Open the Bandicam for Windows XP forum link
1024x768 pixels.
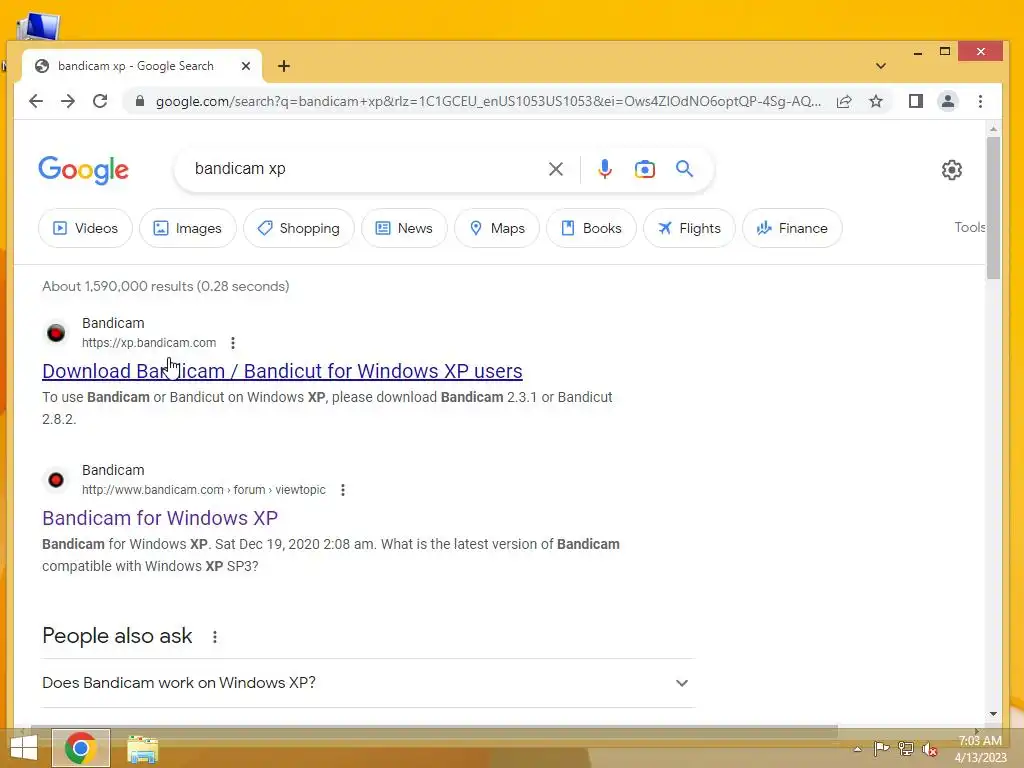pos(160,518)
